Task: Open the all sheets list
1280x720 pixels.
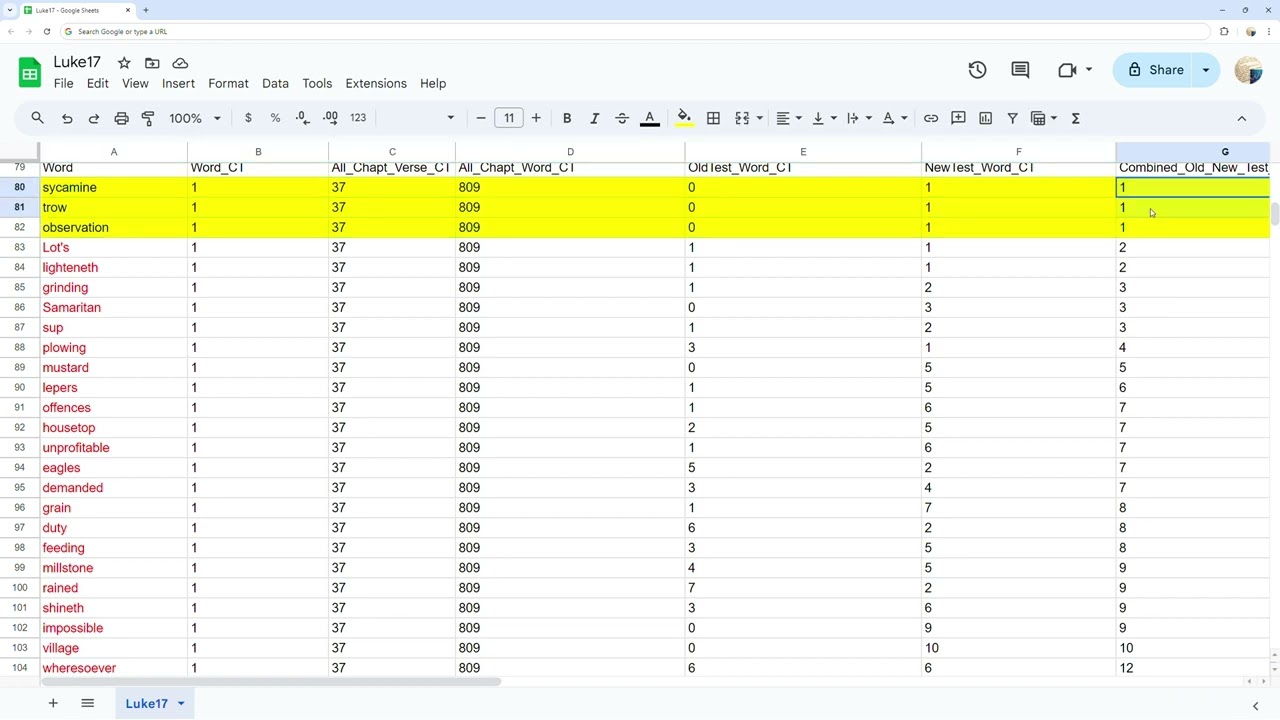Action: coord(87,703)
